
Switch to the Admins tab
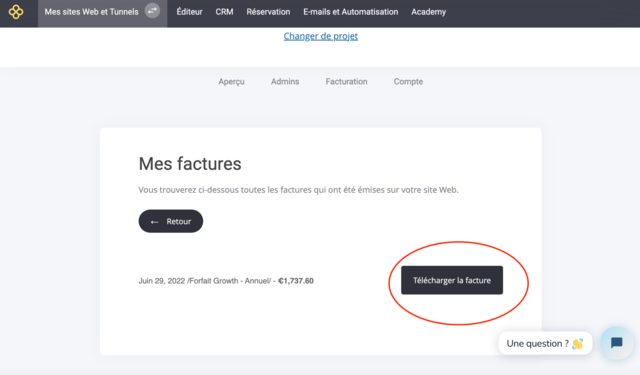point(285,82)
